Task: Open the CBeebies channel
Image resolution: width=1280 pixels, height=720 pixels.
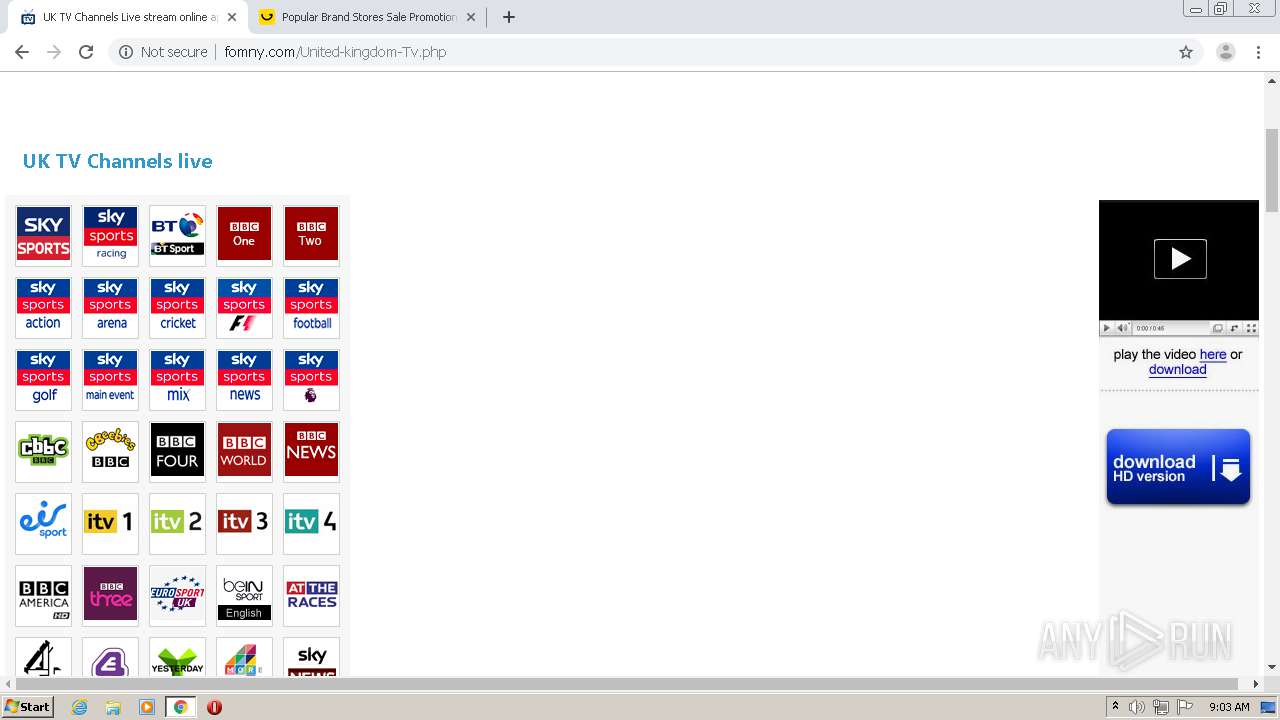Action: coord(110,451)
